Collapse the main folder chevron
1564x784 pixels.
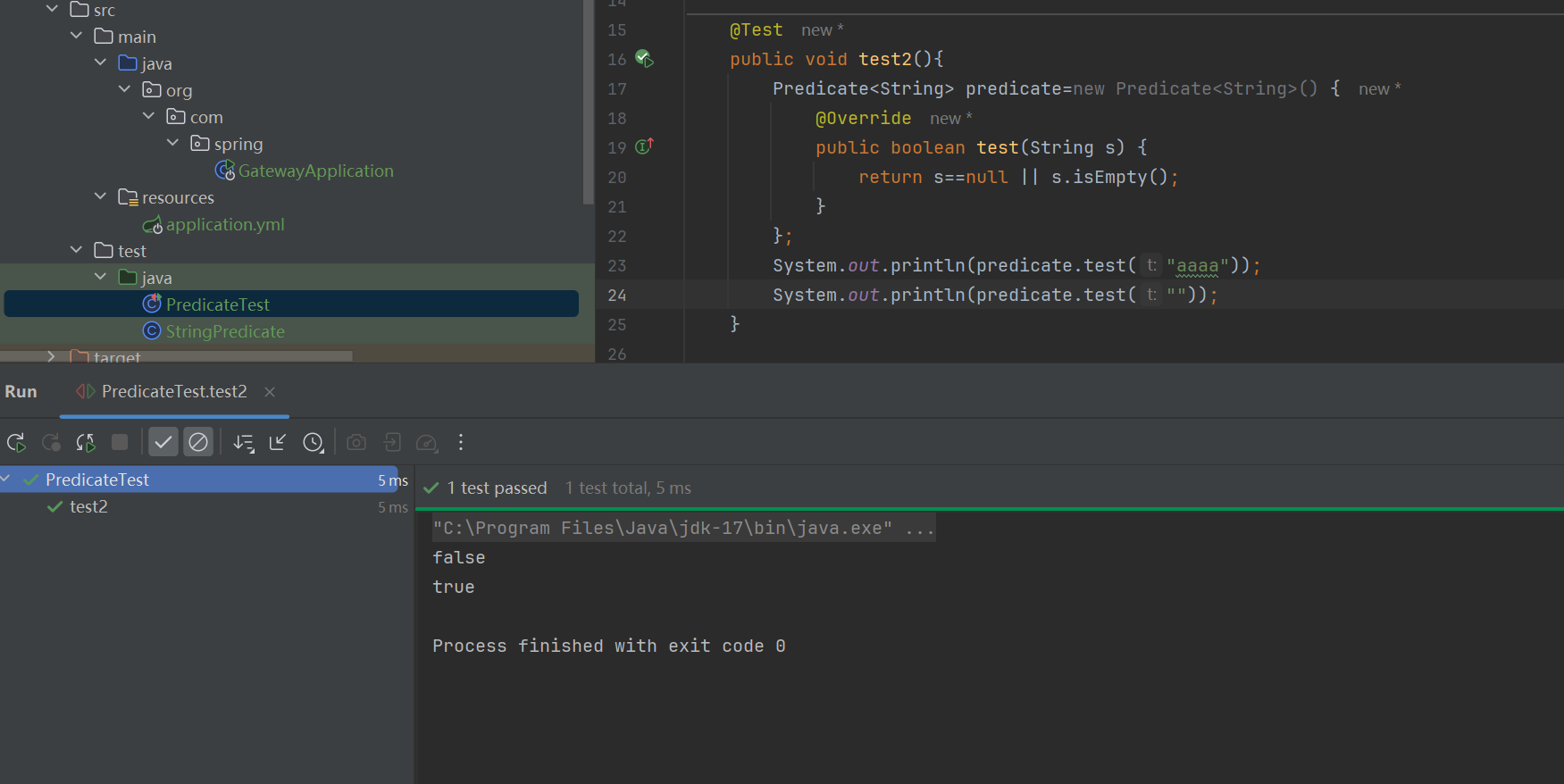[x=76, y=36]
